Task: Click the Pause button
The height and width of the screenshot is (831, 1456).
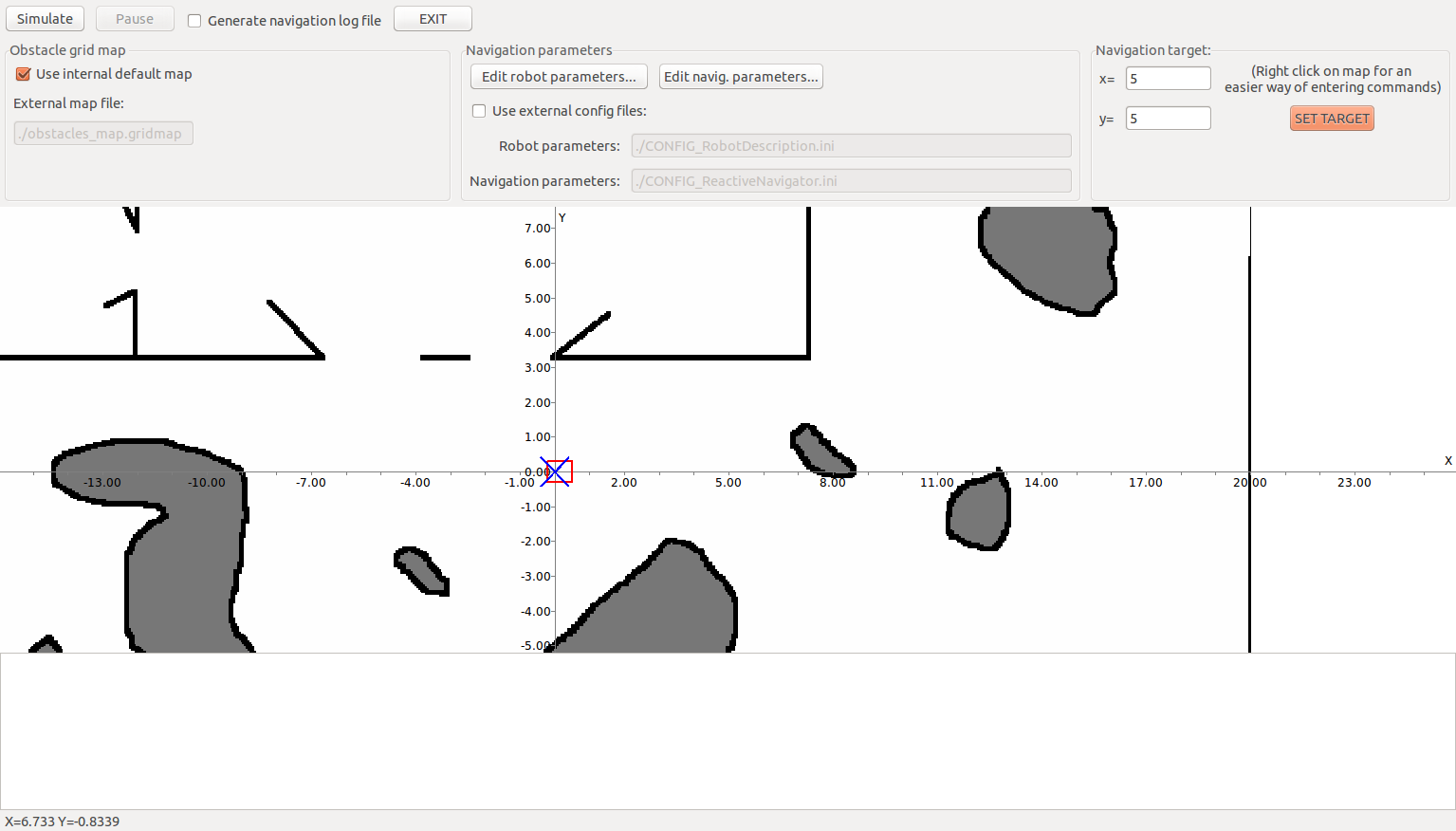Action: click(135, 19)
